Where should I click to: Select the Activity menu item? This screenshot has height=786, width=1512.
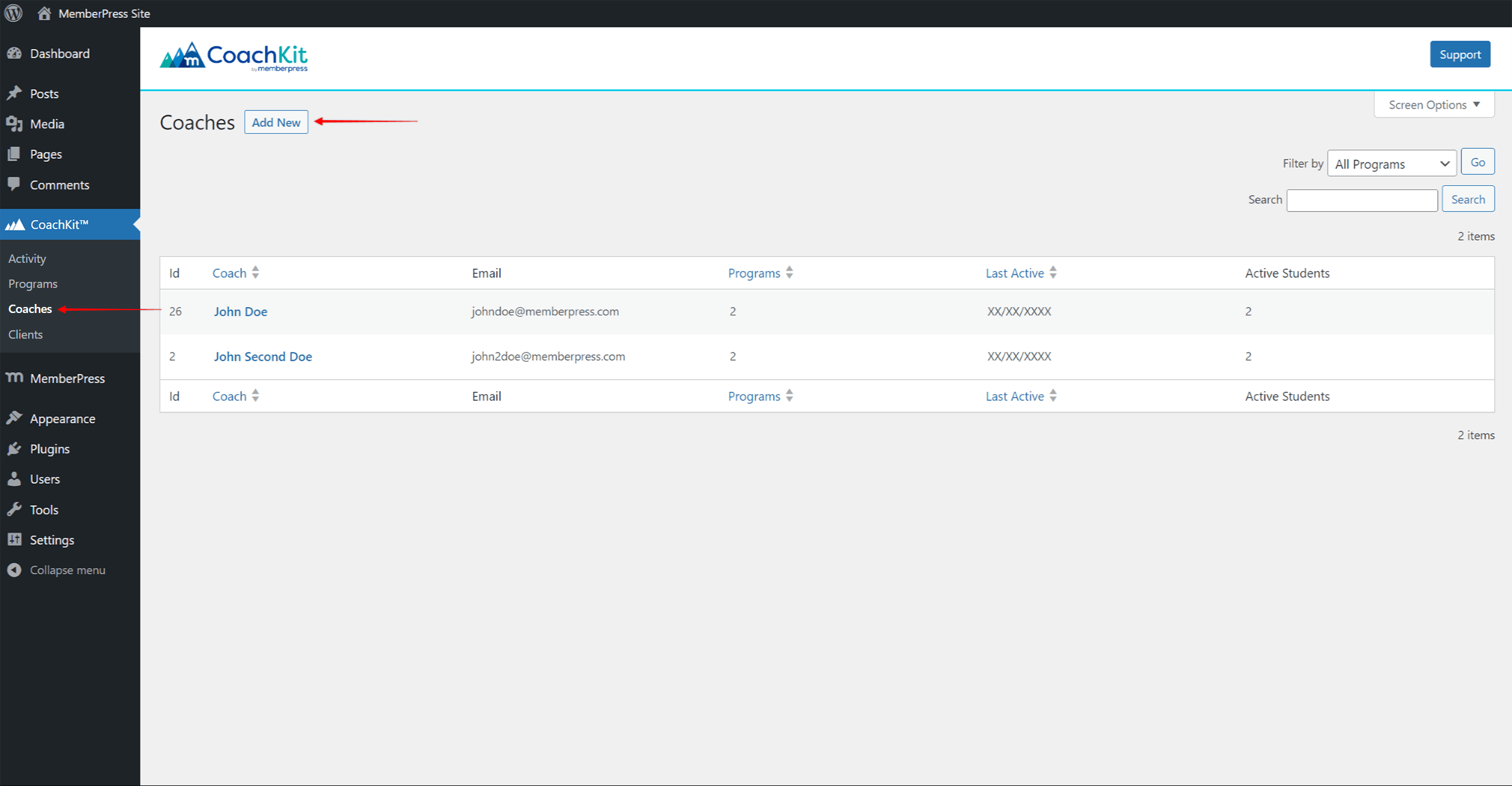click(x=27, y=258)
